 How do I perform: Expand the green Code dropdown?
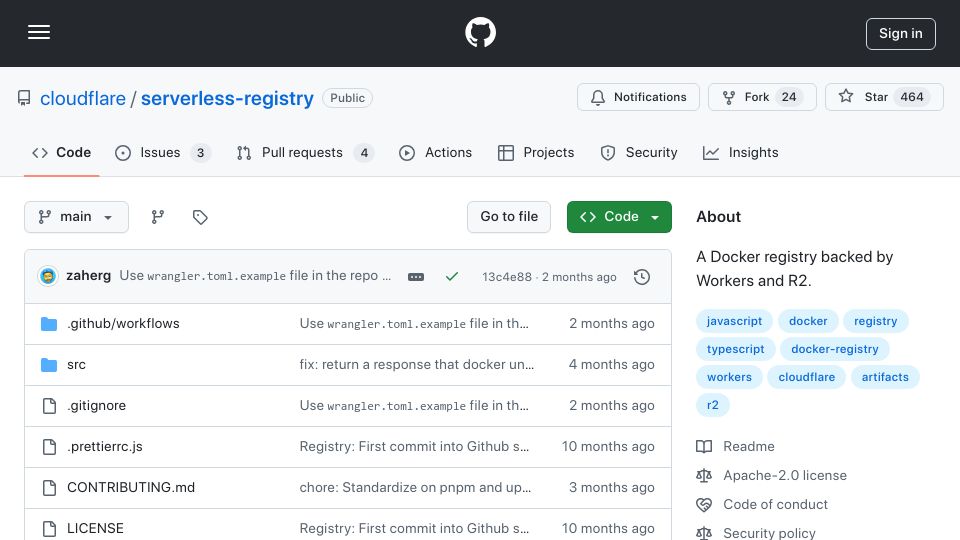click(619, 217)
